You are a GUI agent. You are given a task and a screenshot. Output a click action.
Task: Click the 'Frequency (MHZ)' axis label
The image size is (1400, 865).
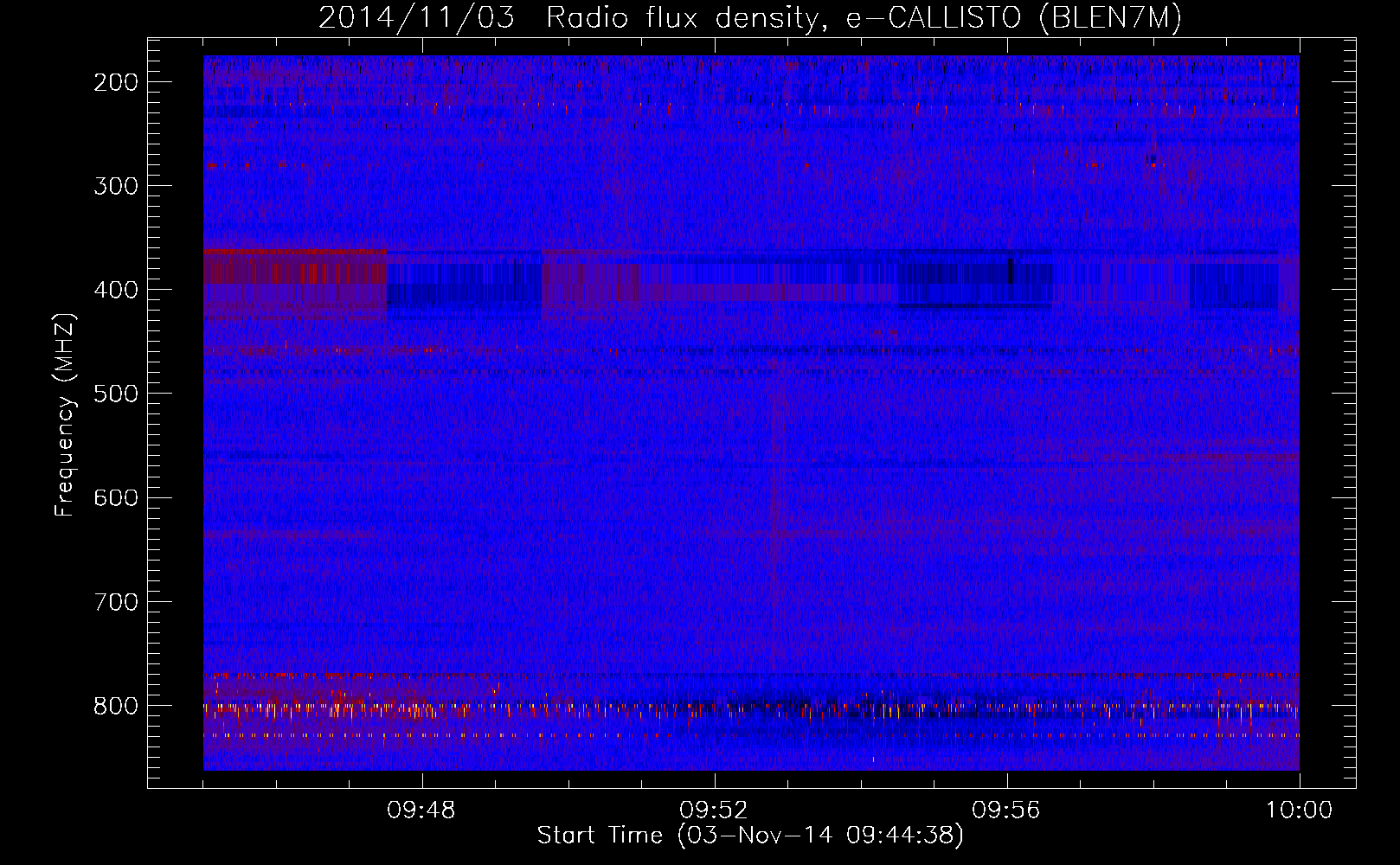point(65,415)
